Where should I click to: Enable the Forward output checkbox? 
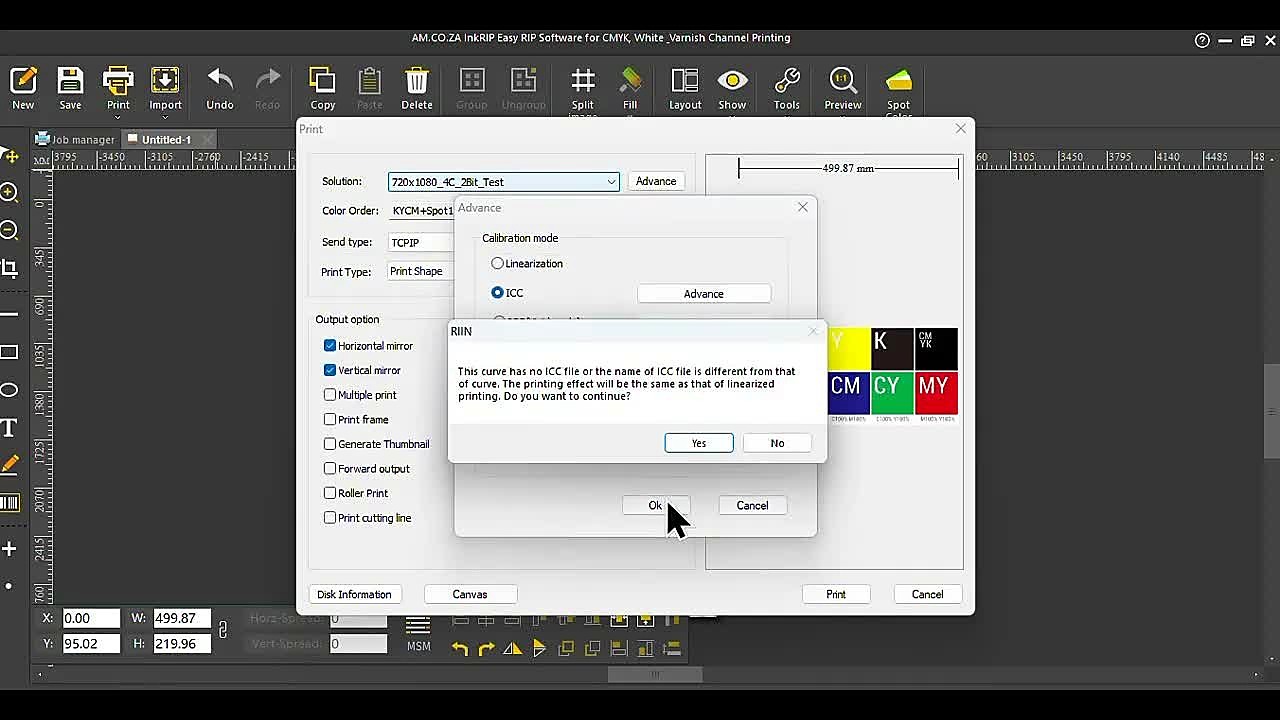click(x=330, y=468)
